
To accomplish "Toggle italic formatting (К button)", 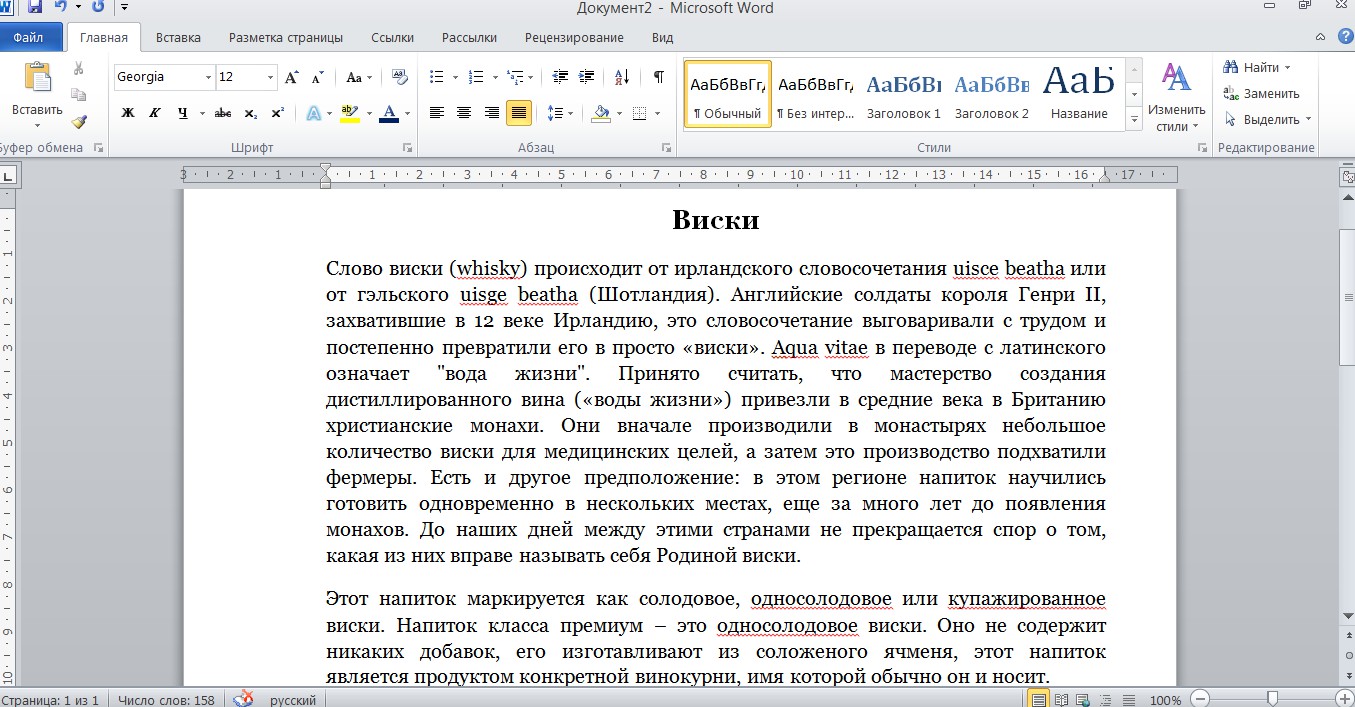I will coord(155,113).
